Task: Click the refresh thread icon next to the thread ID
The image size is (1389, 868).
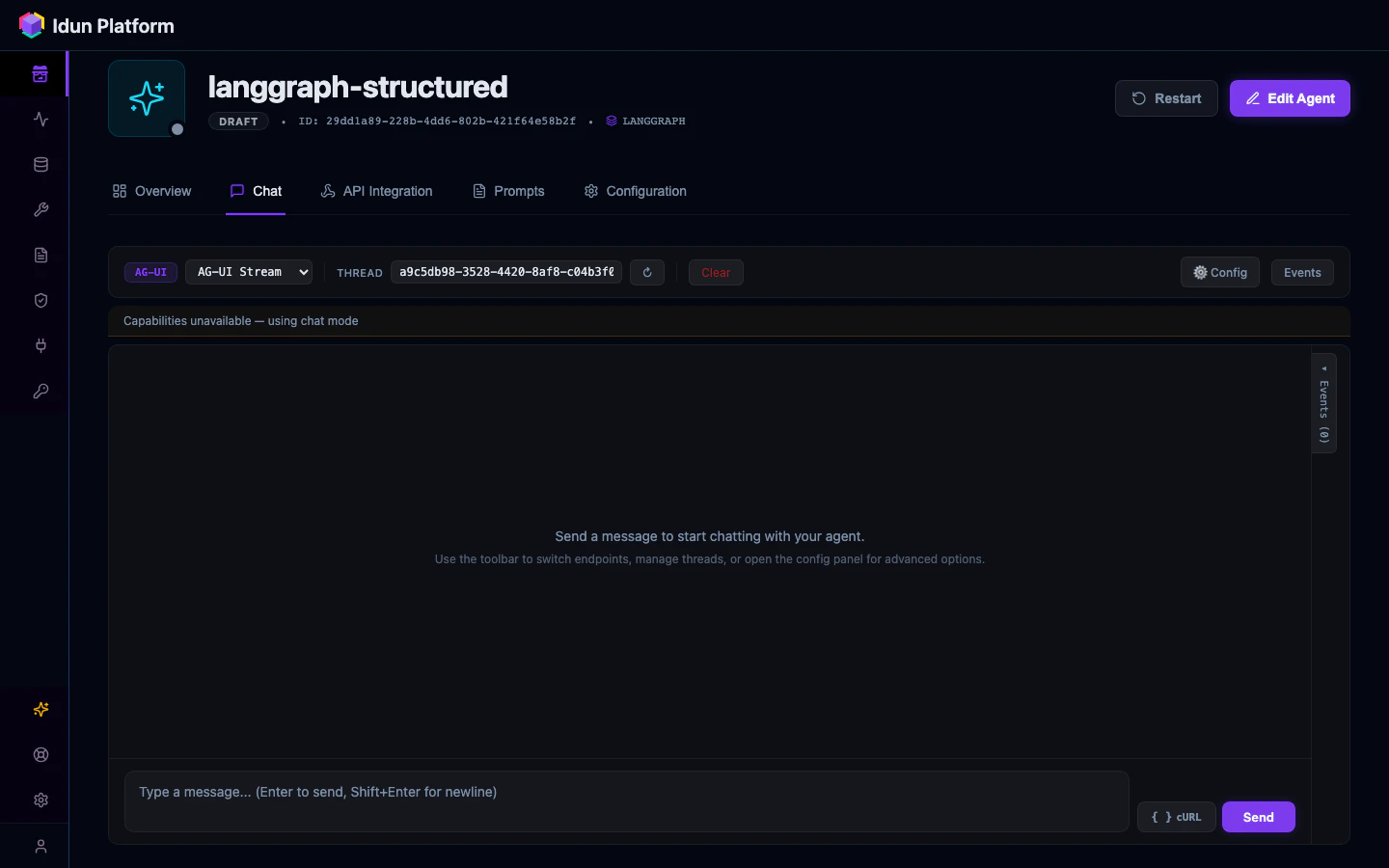Action: 646,272
